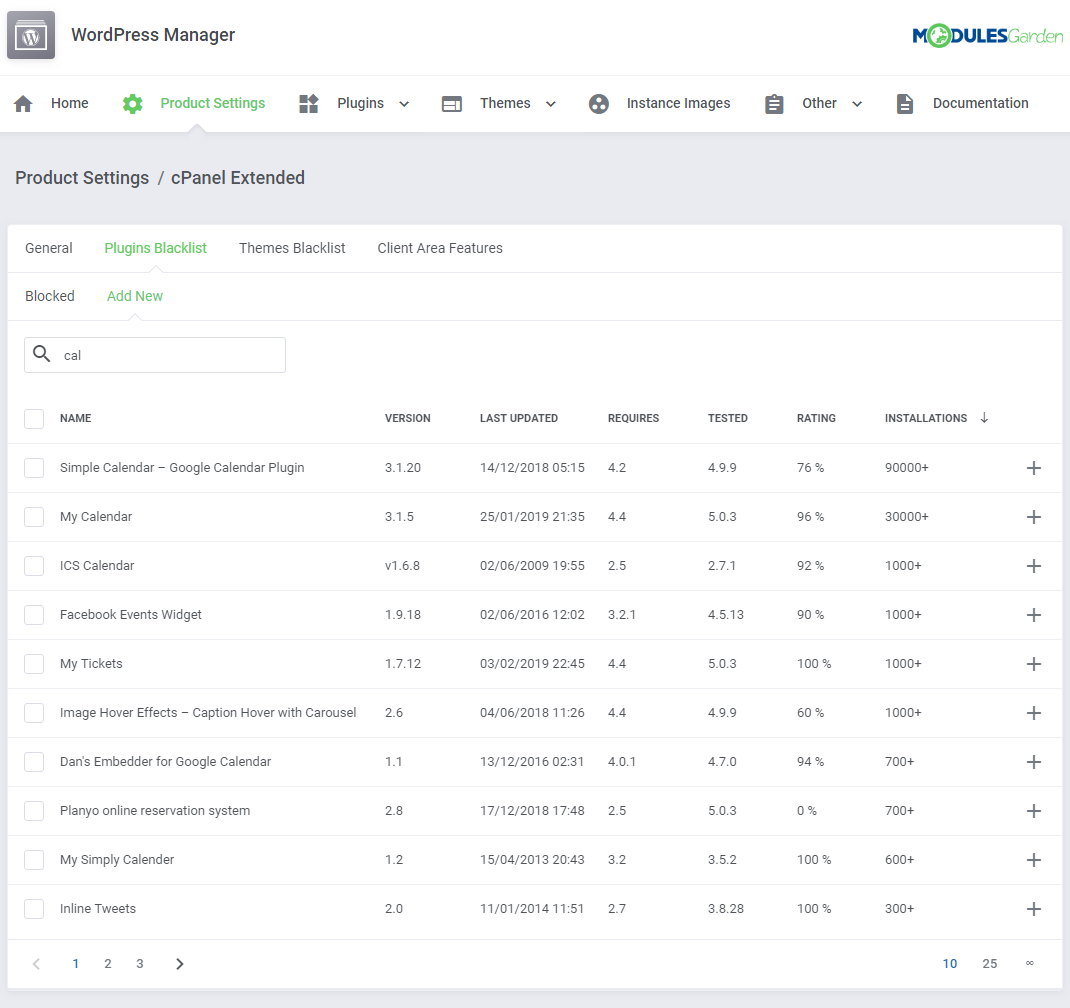This screenshot has width=1070, height=1008.
Task: Check the Planyo online reservation checkbox
Action: pyautogui.click(x=34, y=811)
